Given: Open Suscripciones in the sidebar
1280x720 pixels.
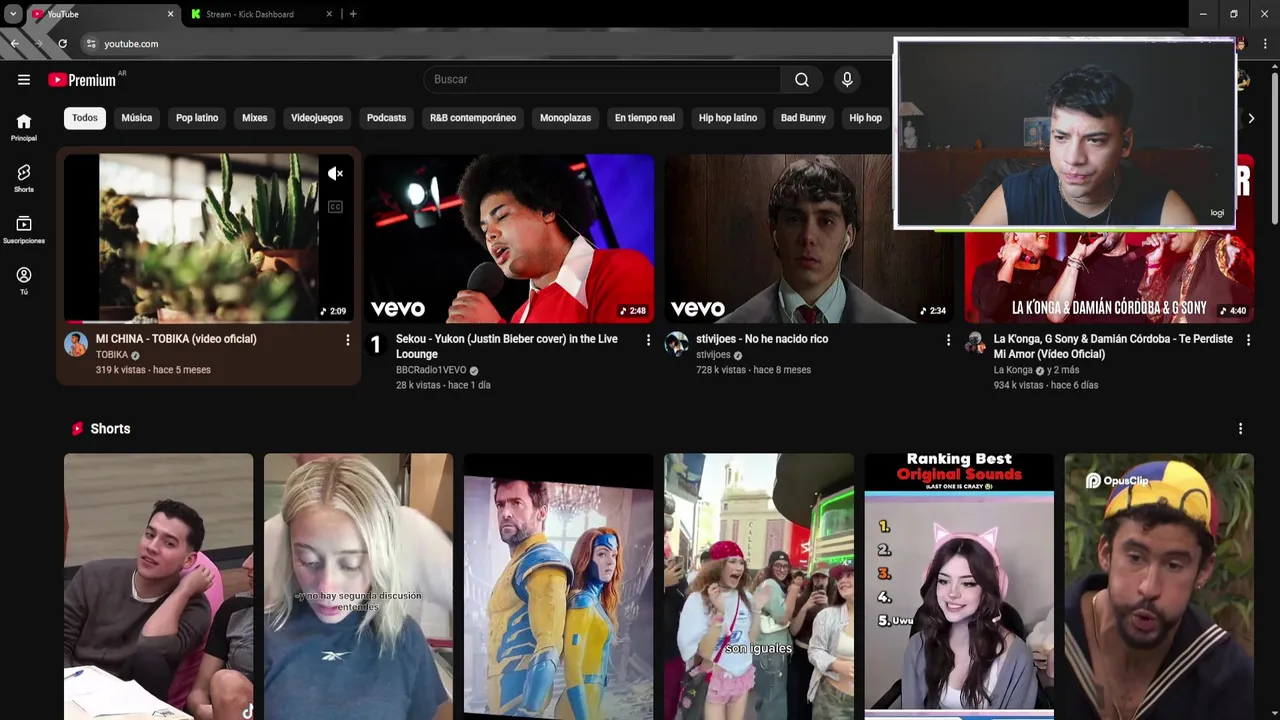Looking at the screenshot, I should (x=24, y=230).
